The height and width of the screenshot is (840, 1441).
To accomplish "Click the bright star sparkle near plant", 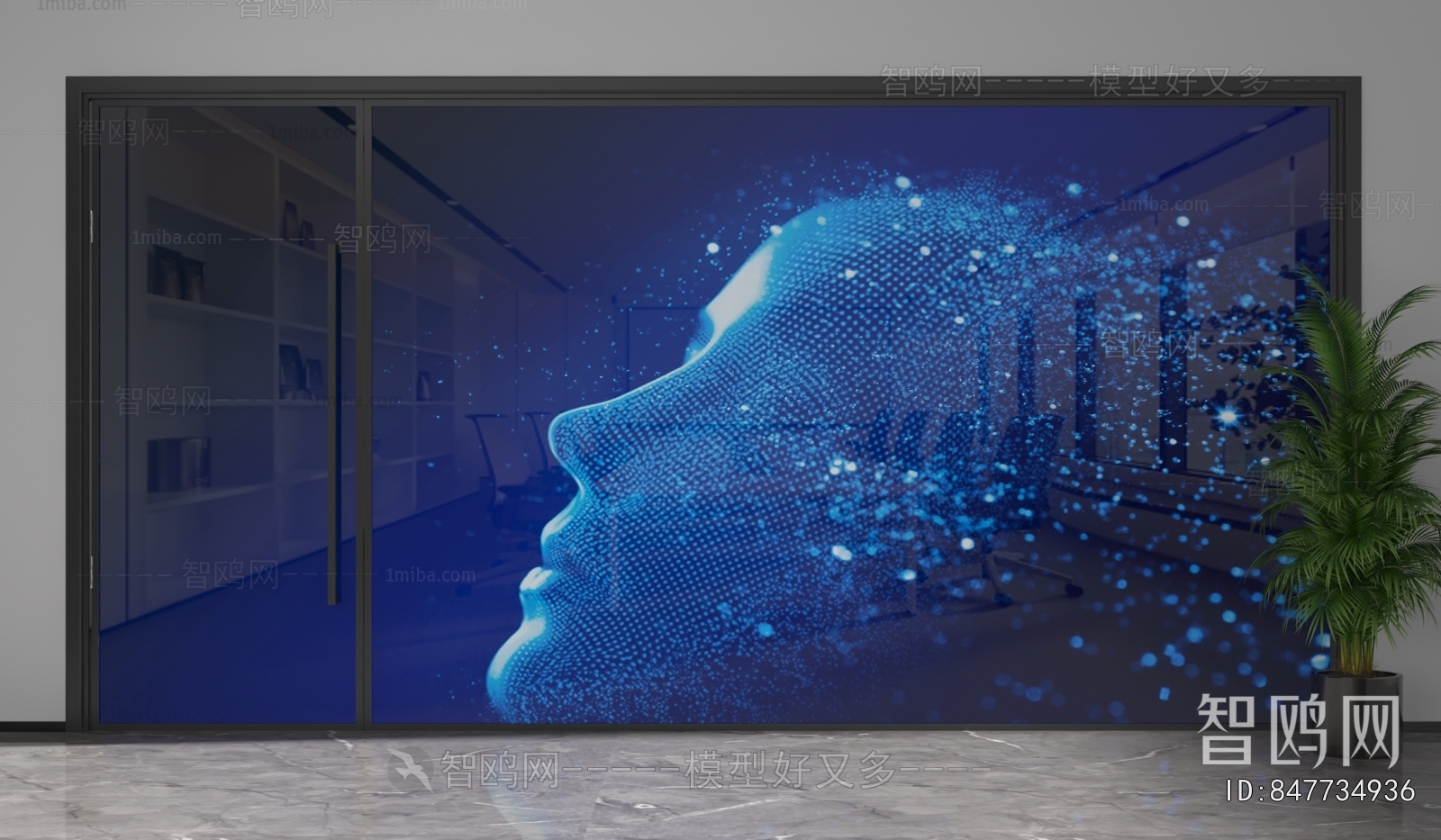I will [1228, 416].
